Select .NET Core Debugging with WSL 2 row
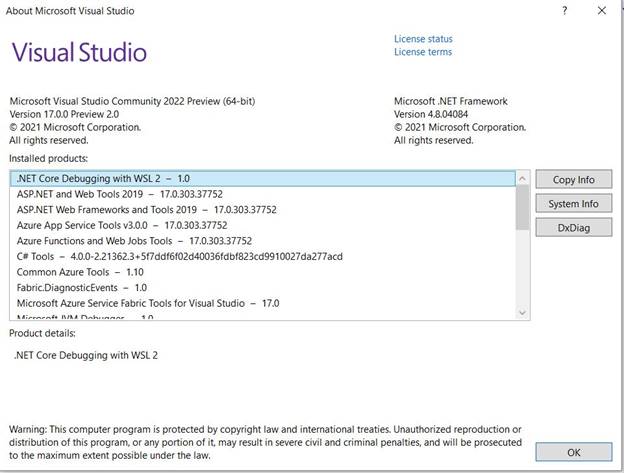The width and height of the screenshot is (624, 473). pyautogui.click(x=263, y=179)
